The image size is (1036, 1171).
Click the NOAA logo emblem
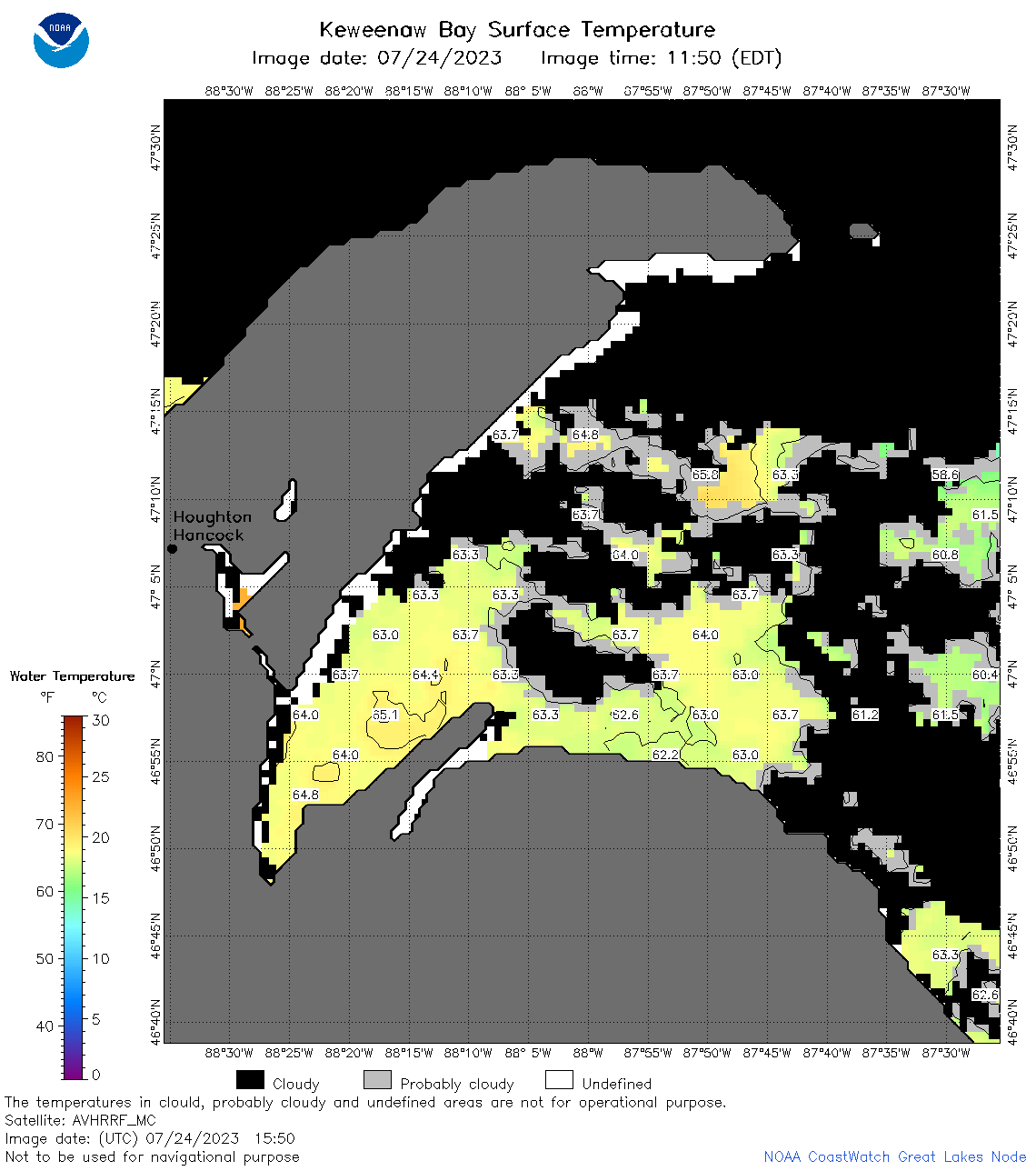tap(61, 39)
